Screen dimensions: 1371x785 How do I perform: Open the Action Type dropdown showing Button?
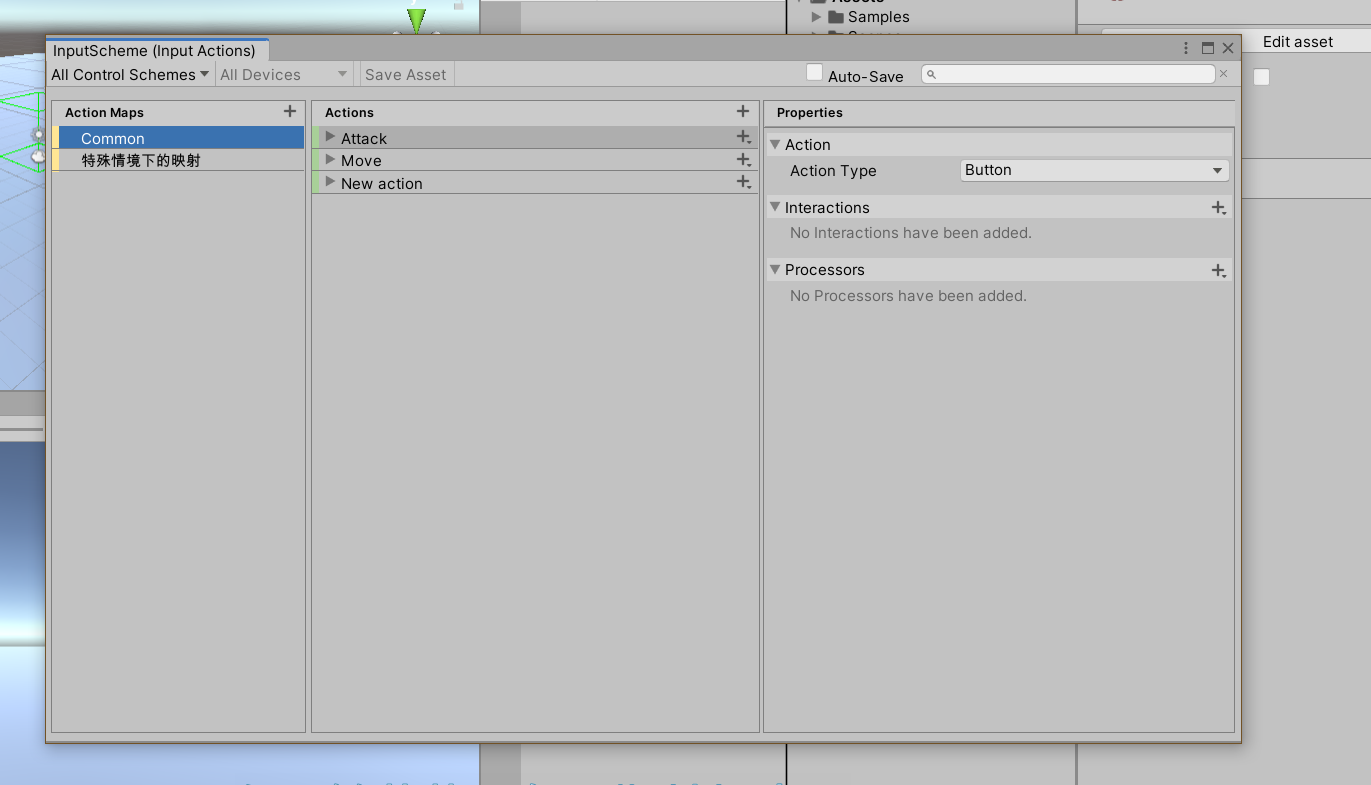tap(1093, 170)
